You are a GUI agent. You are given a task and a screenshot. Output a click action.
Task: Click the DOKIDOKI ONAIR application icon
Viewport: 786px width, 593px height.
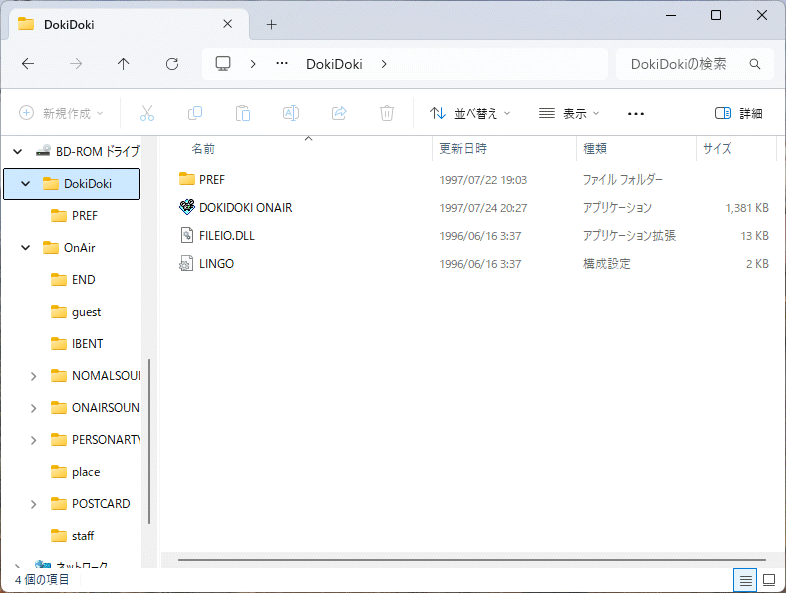(186, 207)
